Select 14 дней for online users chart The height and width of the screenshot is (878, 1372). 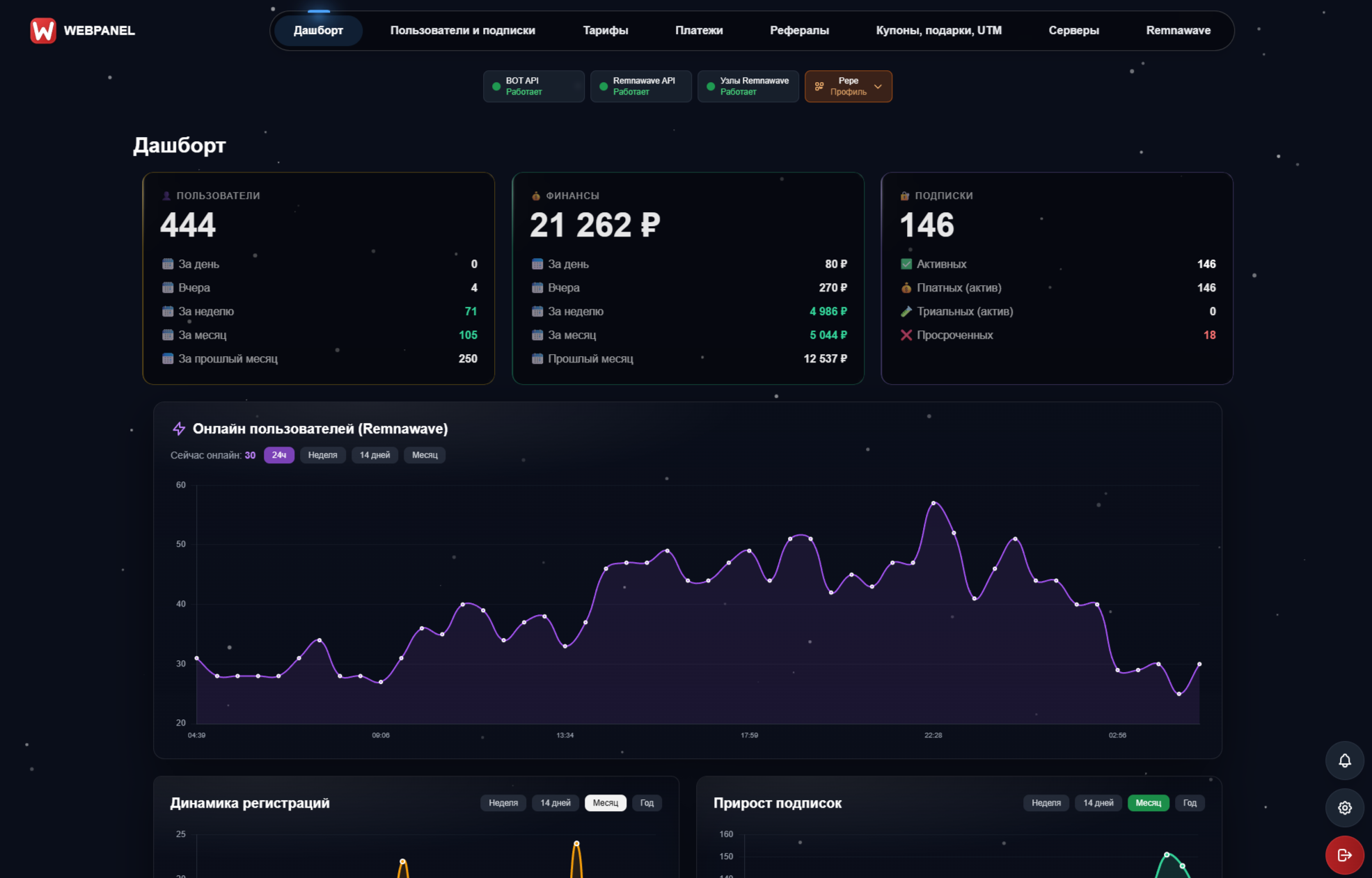pos(374,455)
